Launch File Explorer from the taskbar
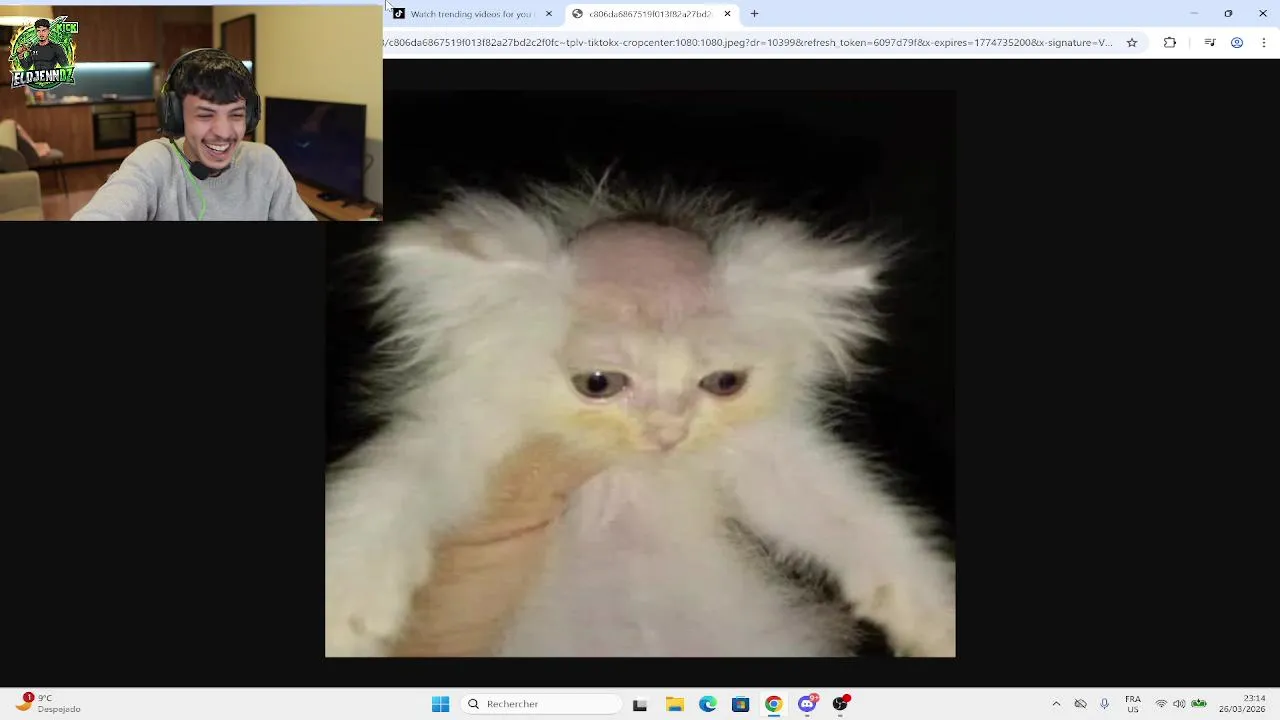The height and width of the screenshot is (720, 1280). [674, 704]
